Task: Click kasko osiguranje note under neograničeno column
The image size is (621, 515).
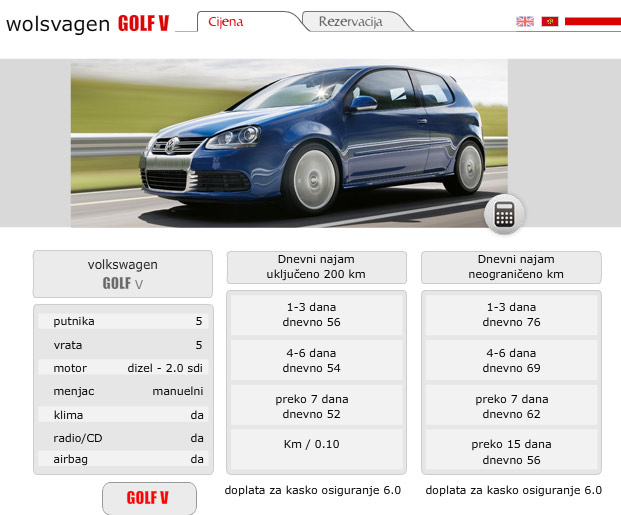Action: (x=514, y=490)
